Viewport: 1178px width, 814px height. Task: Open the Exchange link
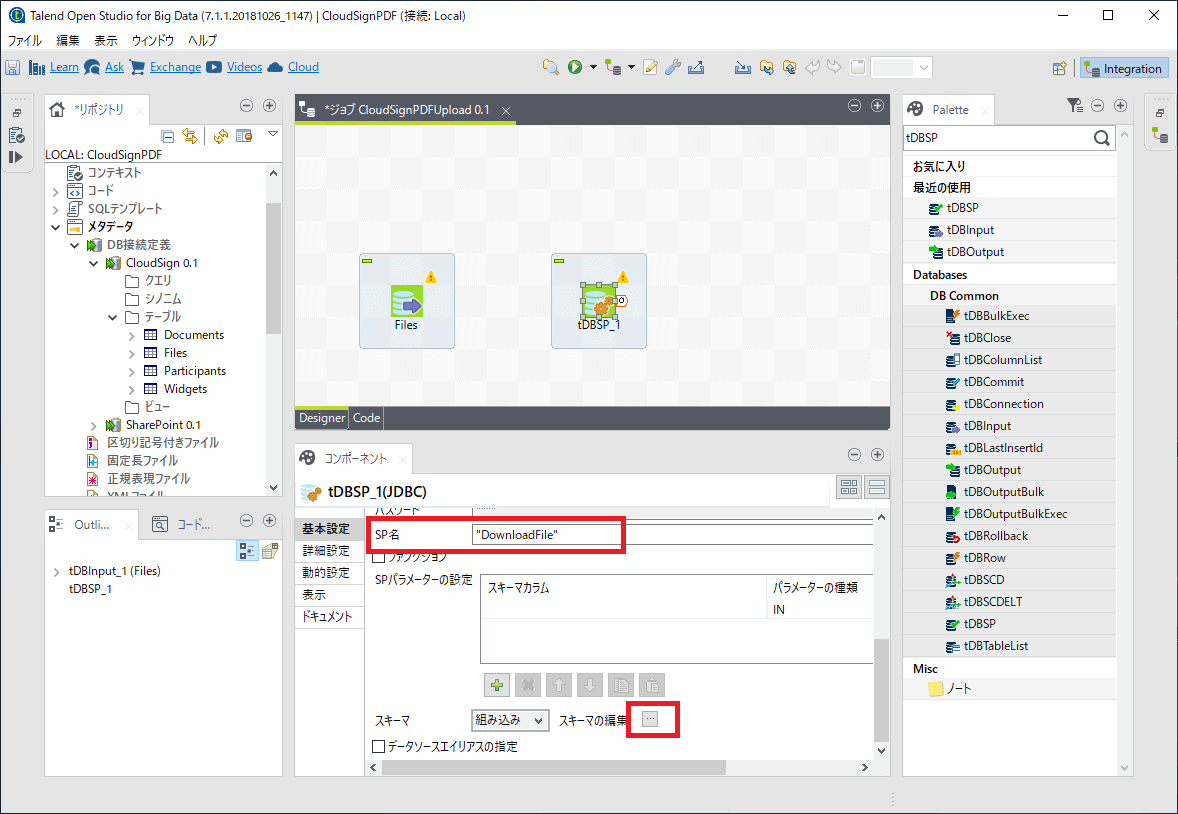[175, 67]
